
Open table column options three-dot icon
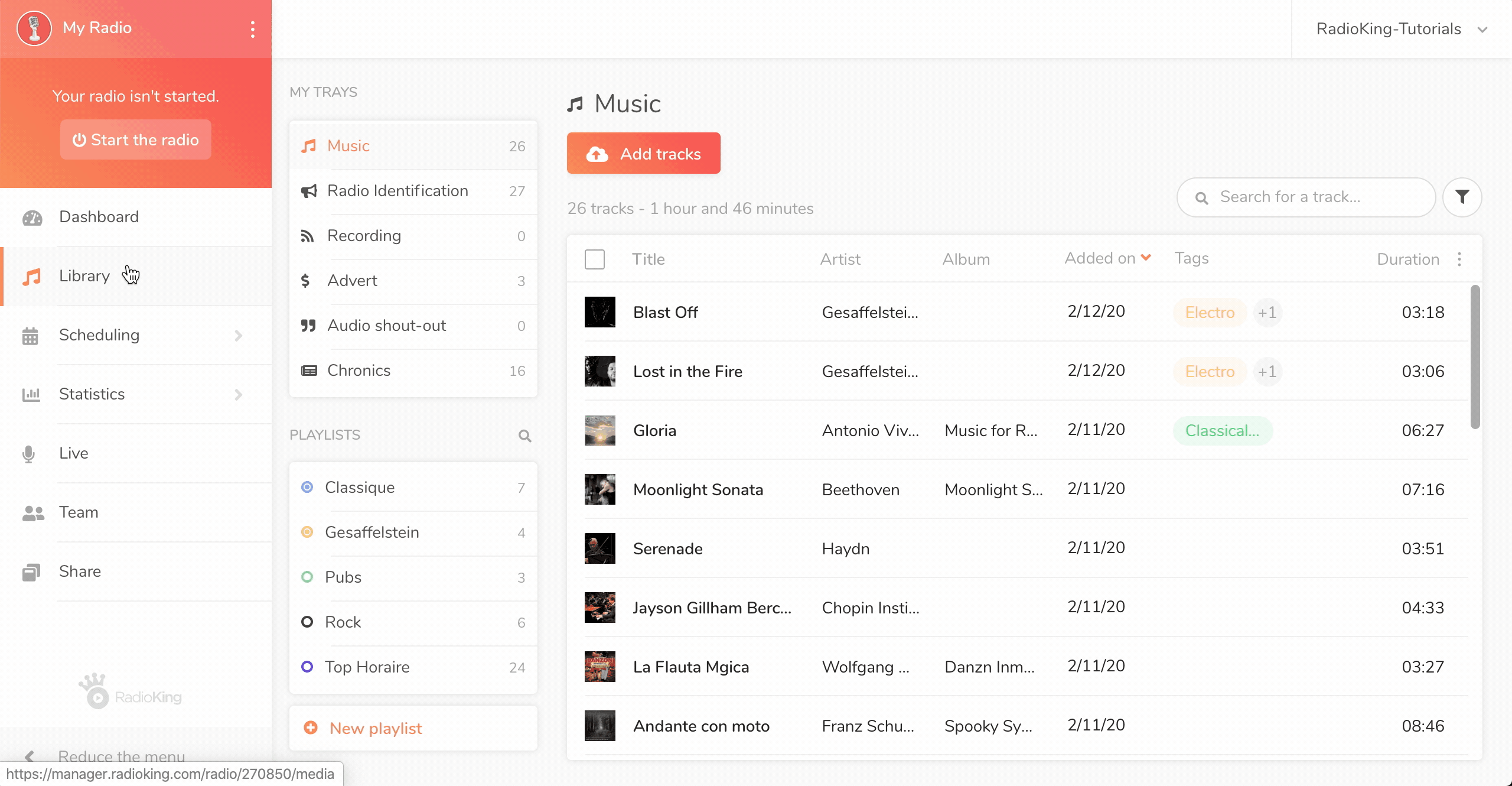tap(1459, 259)
